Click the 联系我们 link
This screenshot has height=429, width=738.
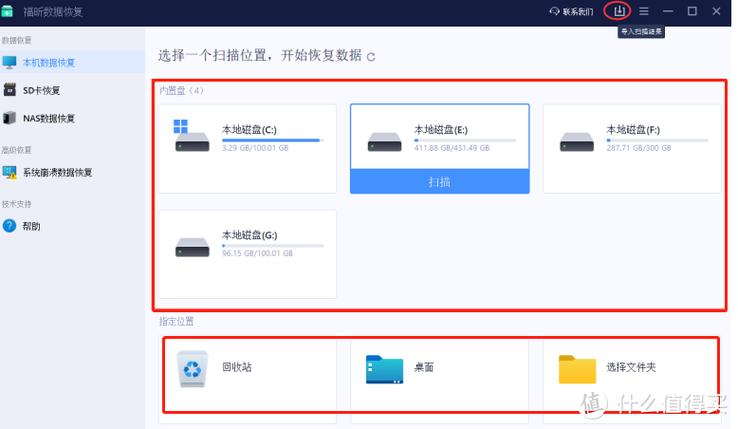578,11
